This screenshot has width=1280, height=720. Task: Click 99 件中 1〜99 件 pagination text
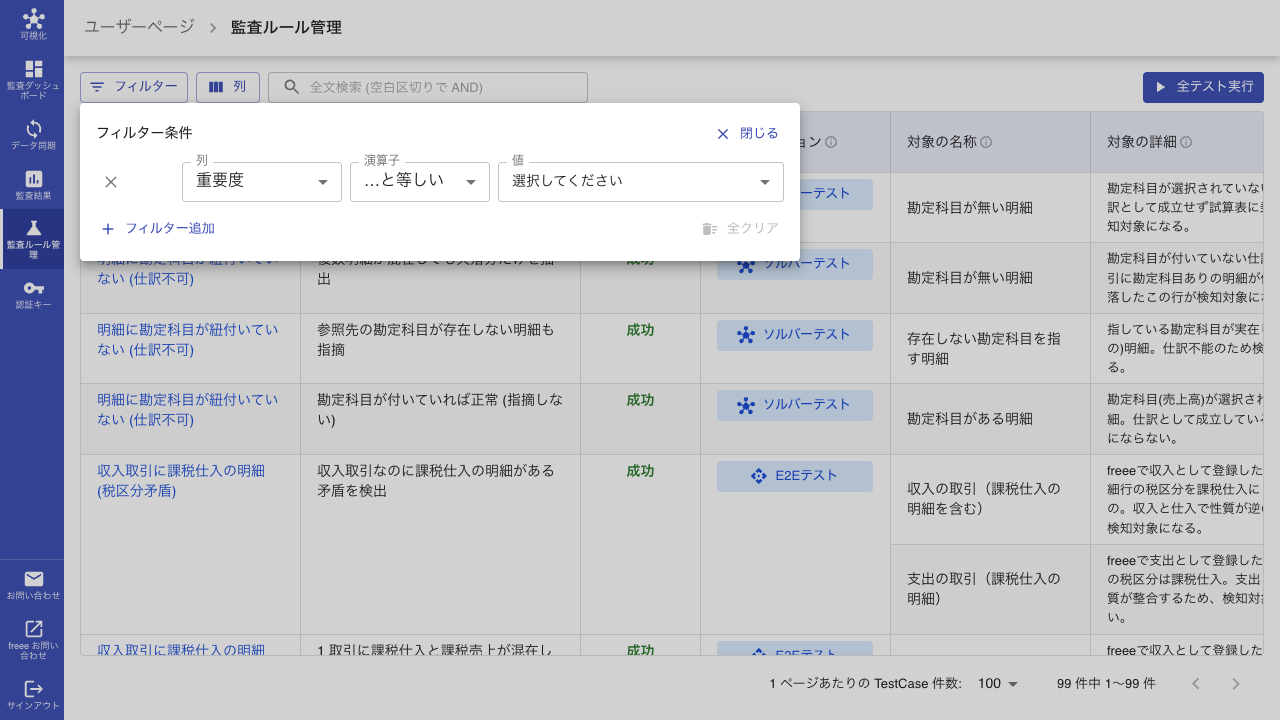click(1106, 684)
